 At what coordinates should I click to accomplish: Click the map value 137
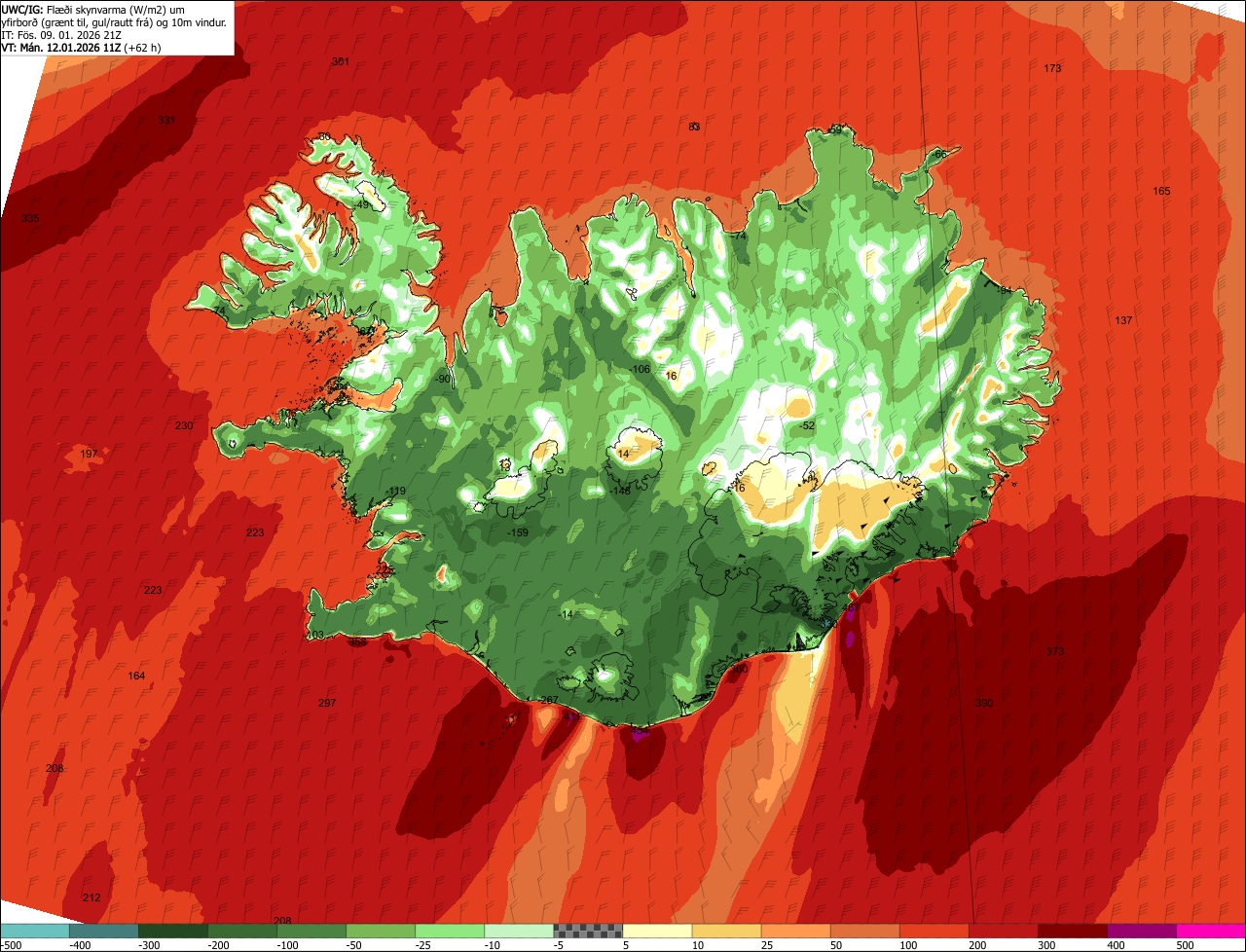pos(1123,320)
